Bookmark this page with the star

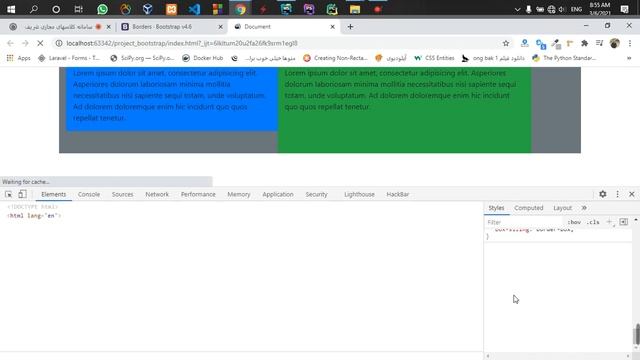(x=506, y=43)
